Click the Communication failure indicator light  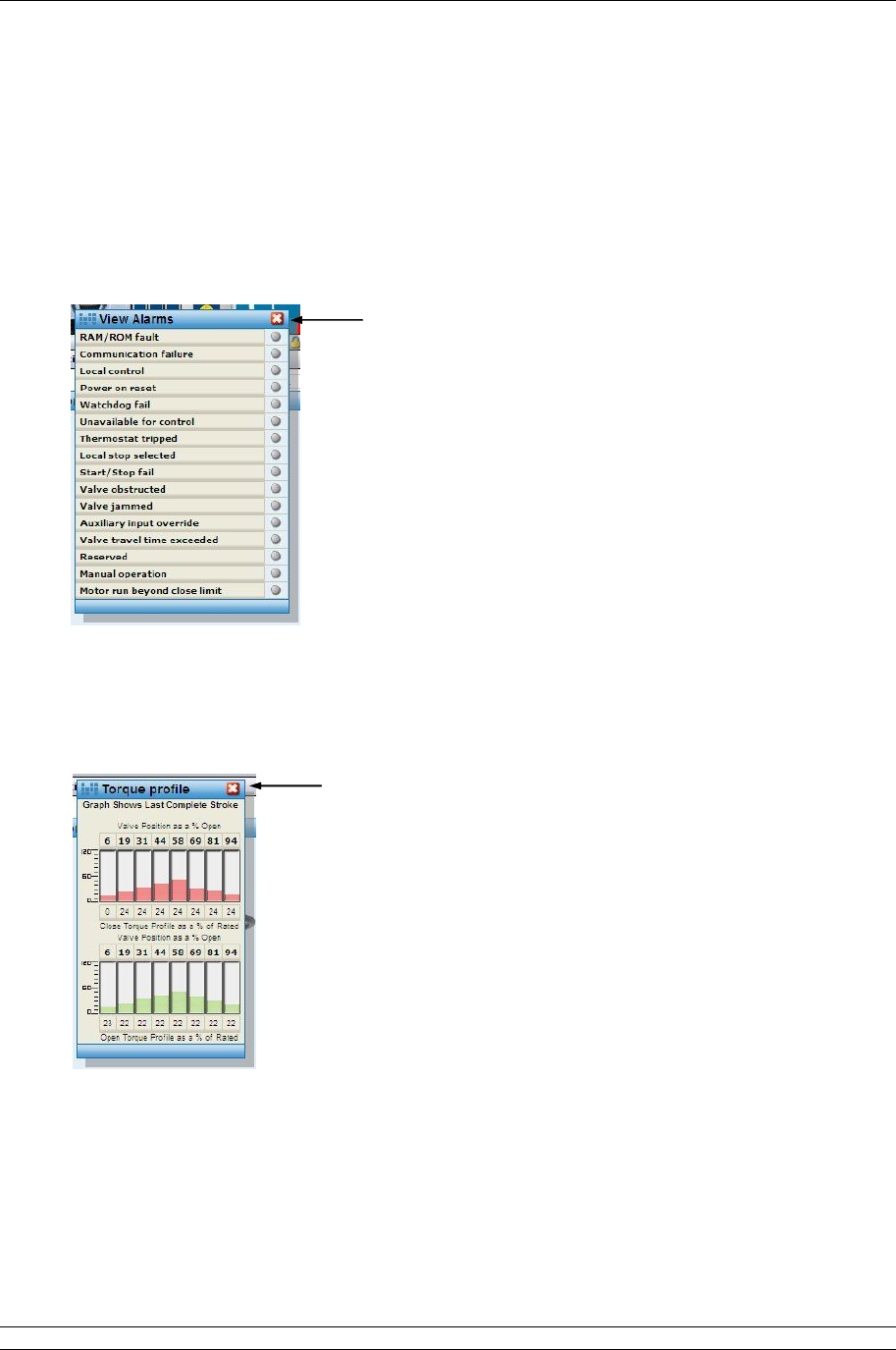(276, 353)
